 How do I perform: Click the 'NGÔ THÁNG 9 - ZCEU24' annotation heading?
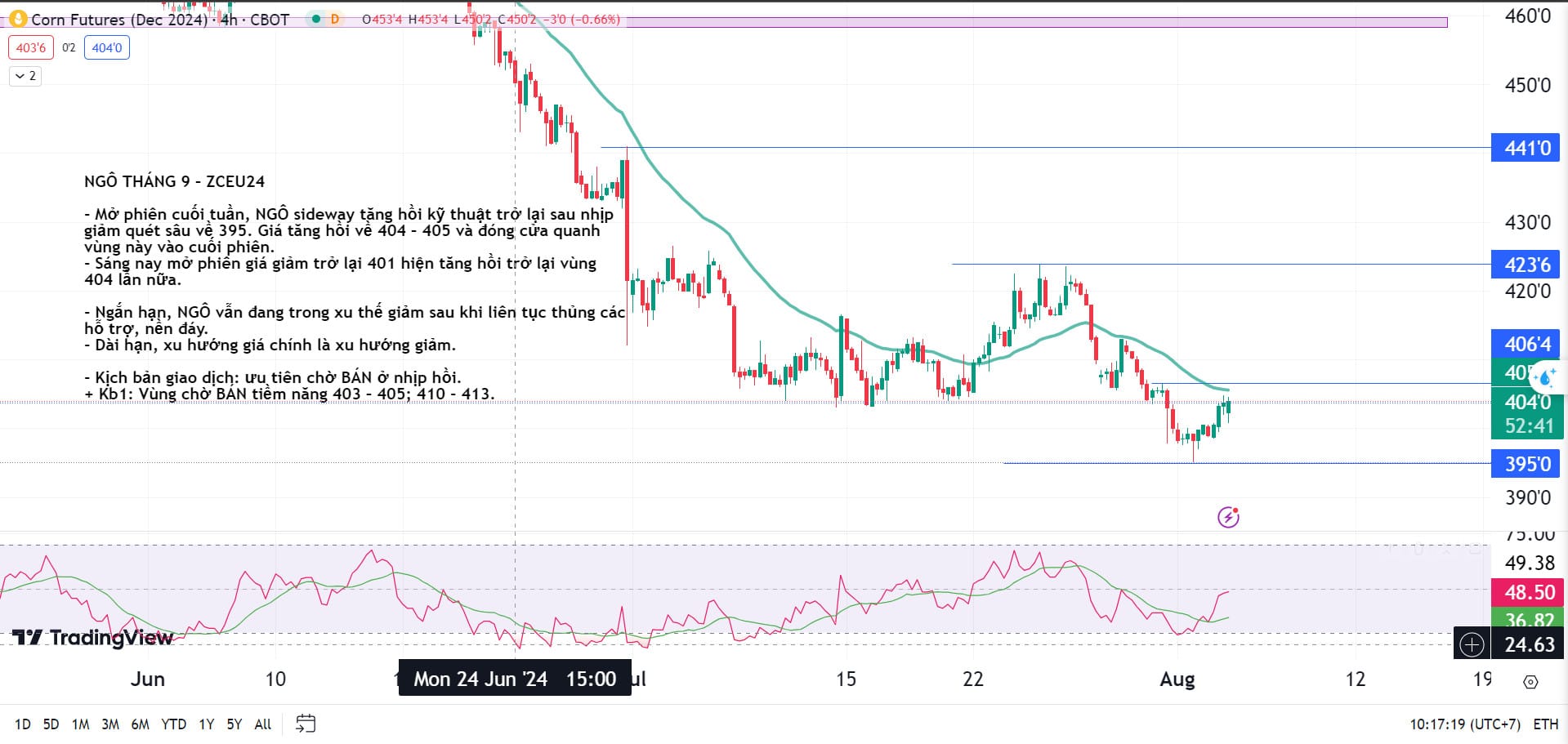[174, 181]
